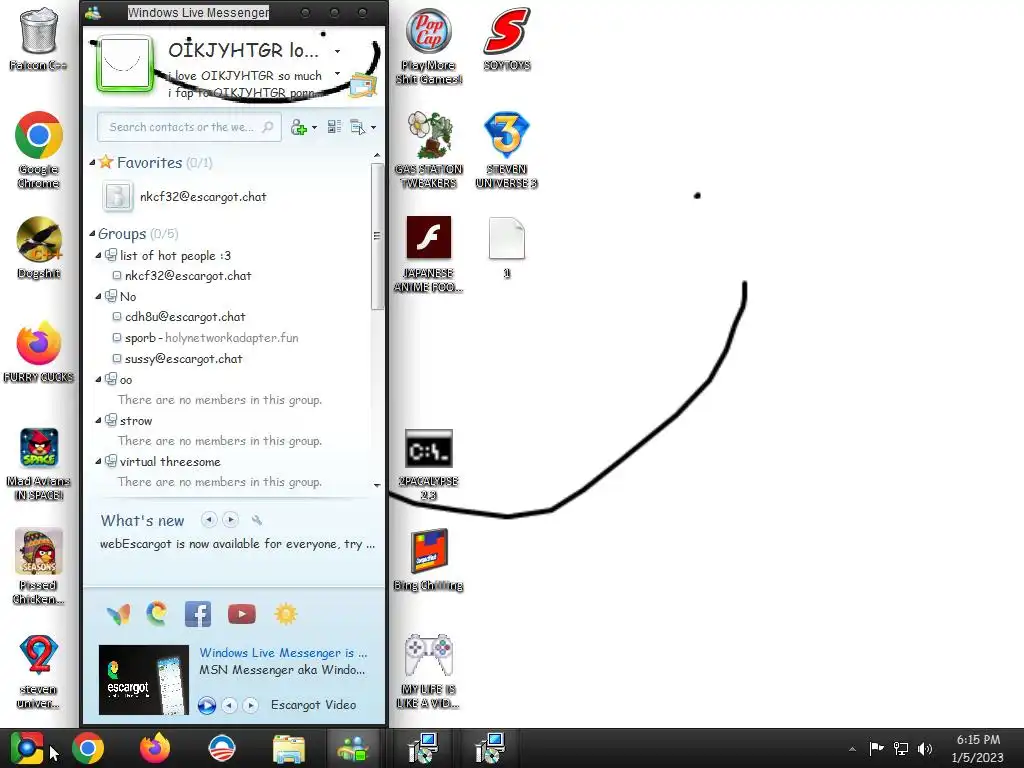Open the STEVEN UNIVERSE 3 icon
The image size is (1024, 768).
pyautogui.click(x=507, y=150)
